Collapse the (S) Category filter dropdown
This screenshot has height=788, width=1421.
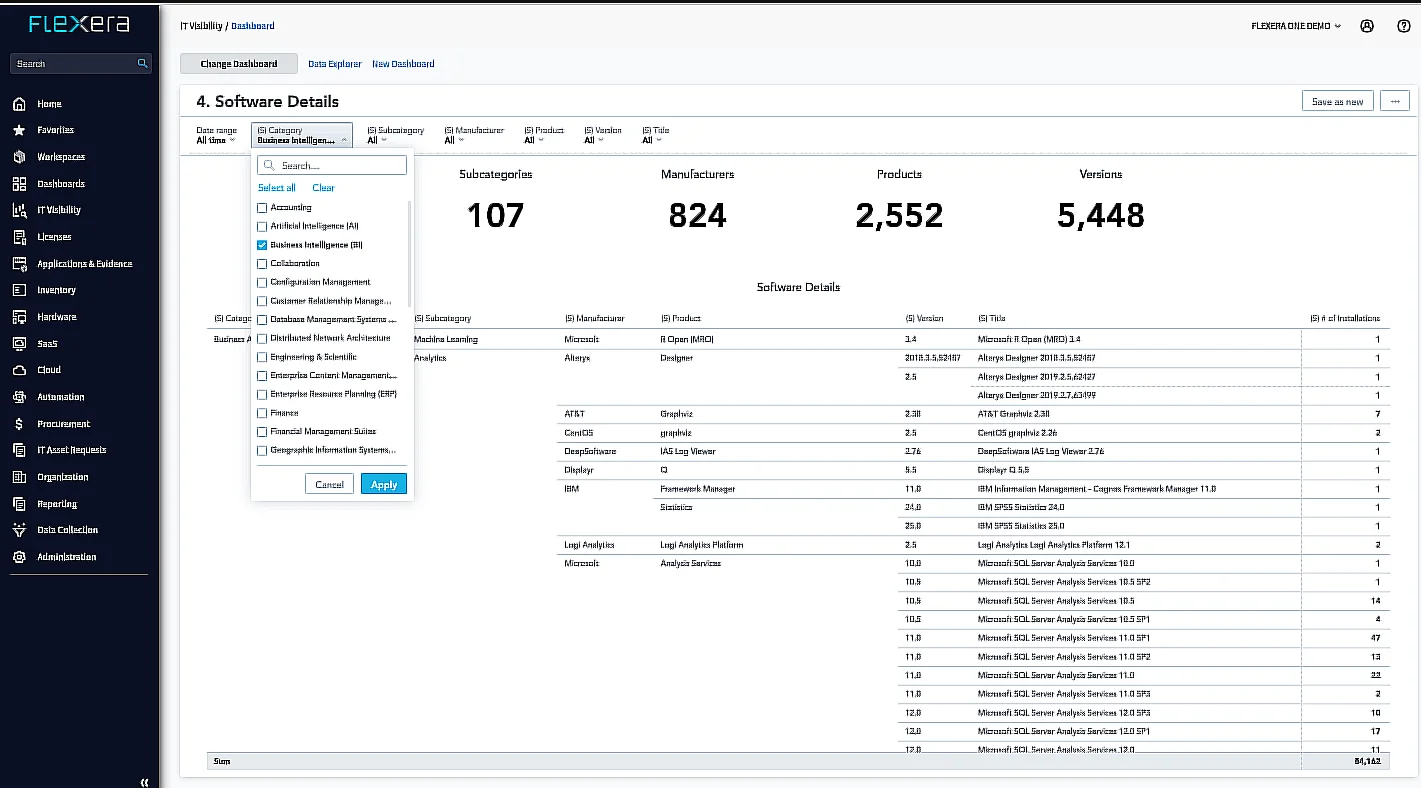point(301,135)
